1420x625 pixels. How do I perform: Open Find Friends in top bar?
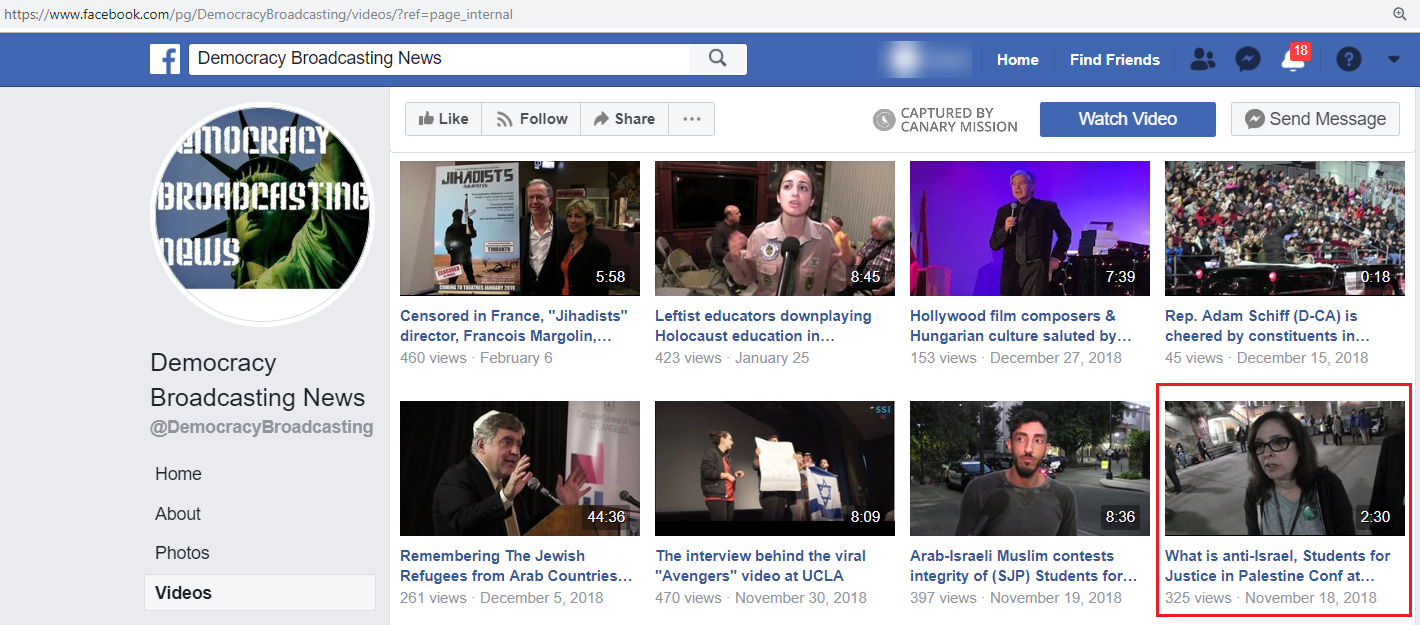pyautogui.click(x=1115, y=60)
